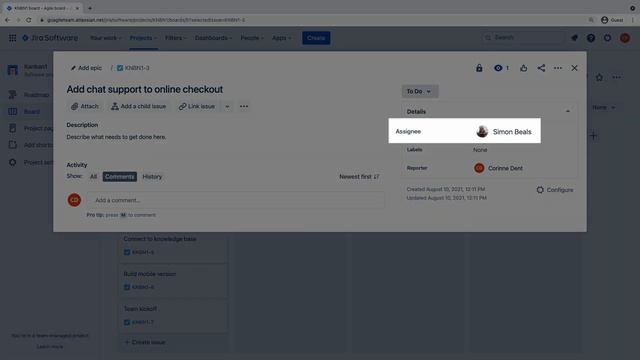Image resolution: width=640 pixels, height=360 pixels.
Task: Click the Kanban1 project avatar icon
Action: click(13, 70)
